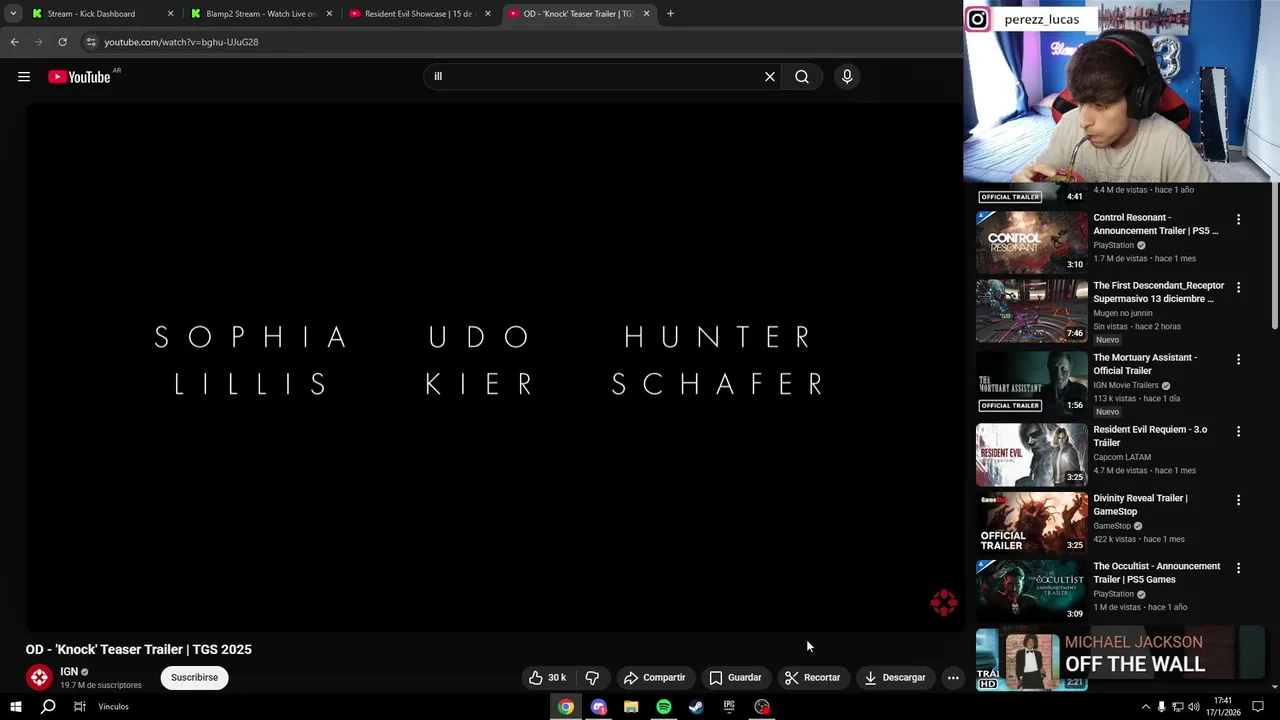Viewport: 1280px width, 720px height.
Task: Close the Resident Evil Showcase tab
Action: [488, 14]
